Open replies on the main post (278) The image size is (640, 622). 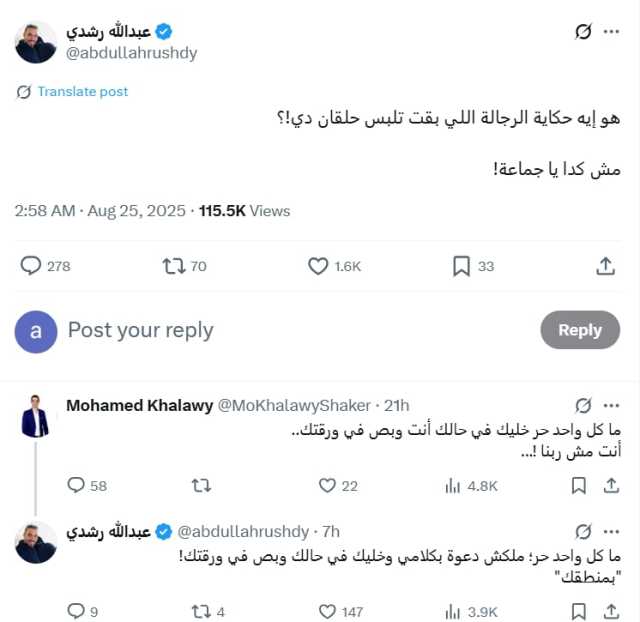(x=31, y=266)
